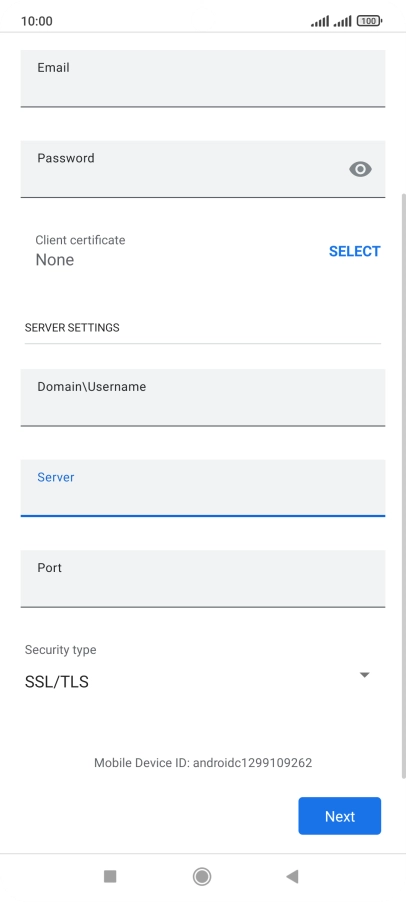Tap the Mobile Device ID text
This screenshot has height=902, width=406.
coord(203,763)
